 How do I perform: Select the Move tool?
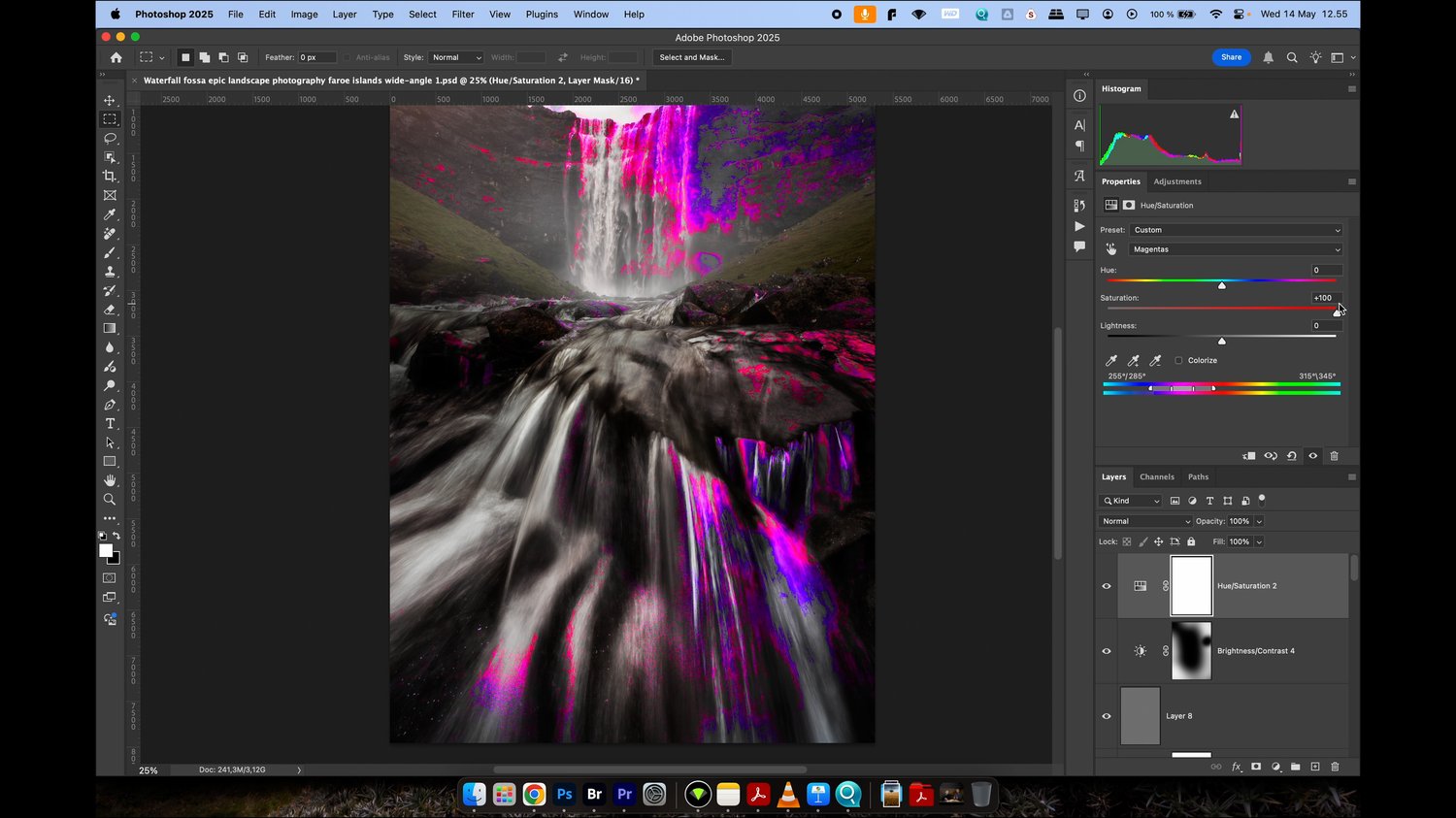click(x=110, y=101)
